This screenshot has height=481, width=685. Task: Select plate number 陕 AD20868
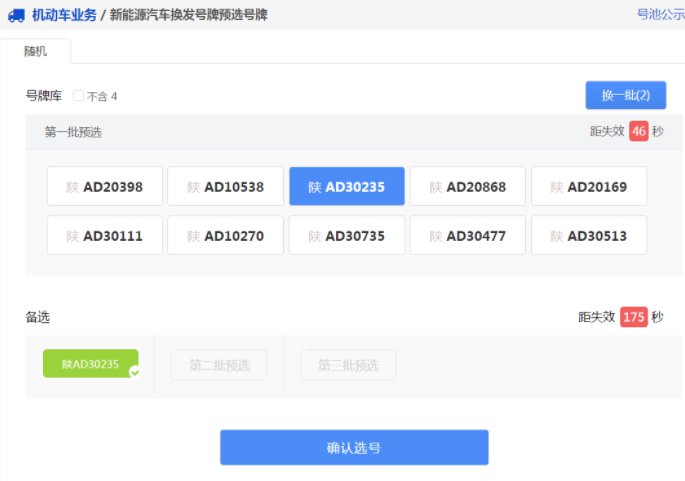(x=467, y=186)
